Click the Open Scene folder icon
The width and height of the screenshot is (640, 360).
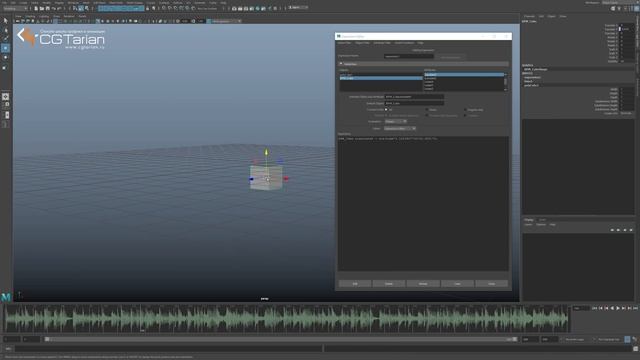42,8
